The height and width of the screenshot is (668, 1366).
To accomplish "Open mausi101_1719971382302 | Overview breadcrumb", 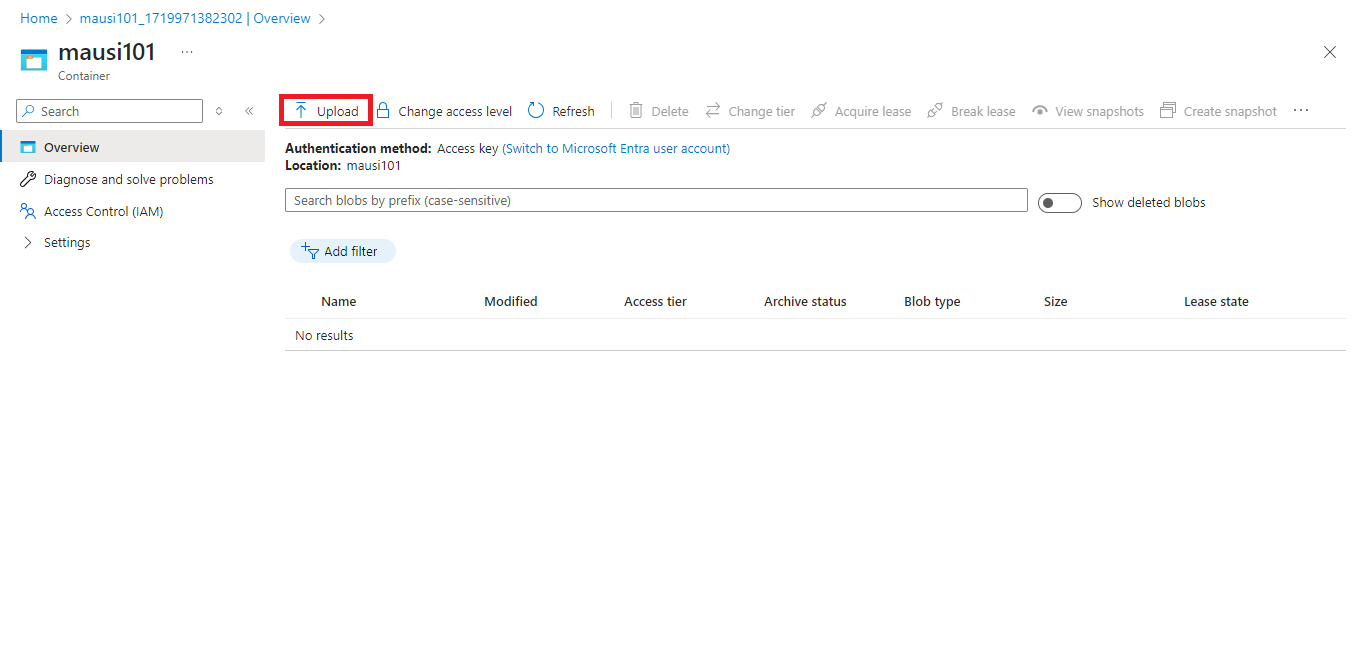I will tap(195, 19).
